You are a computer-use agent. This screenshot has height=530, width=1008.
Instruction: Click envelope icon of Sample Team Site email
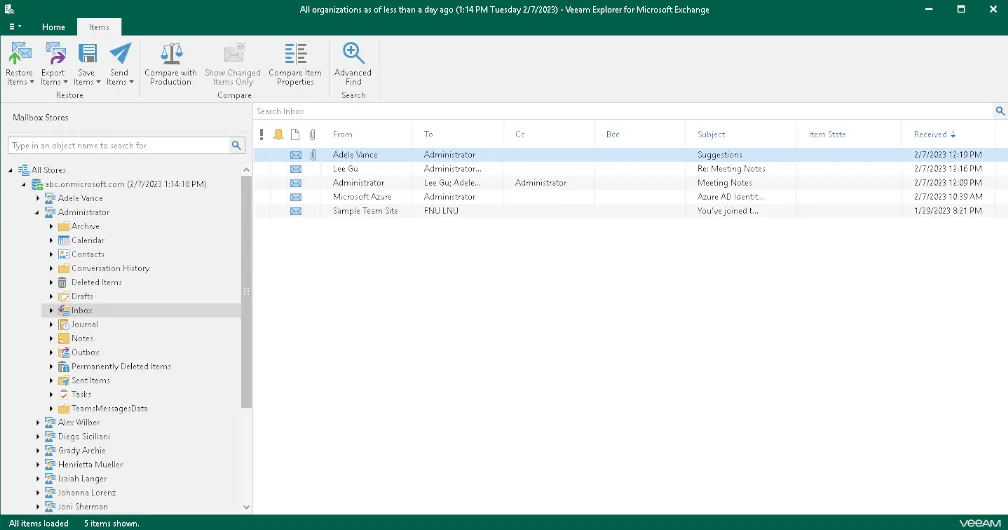pyautogui.click(x=296, y=211)
